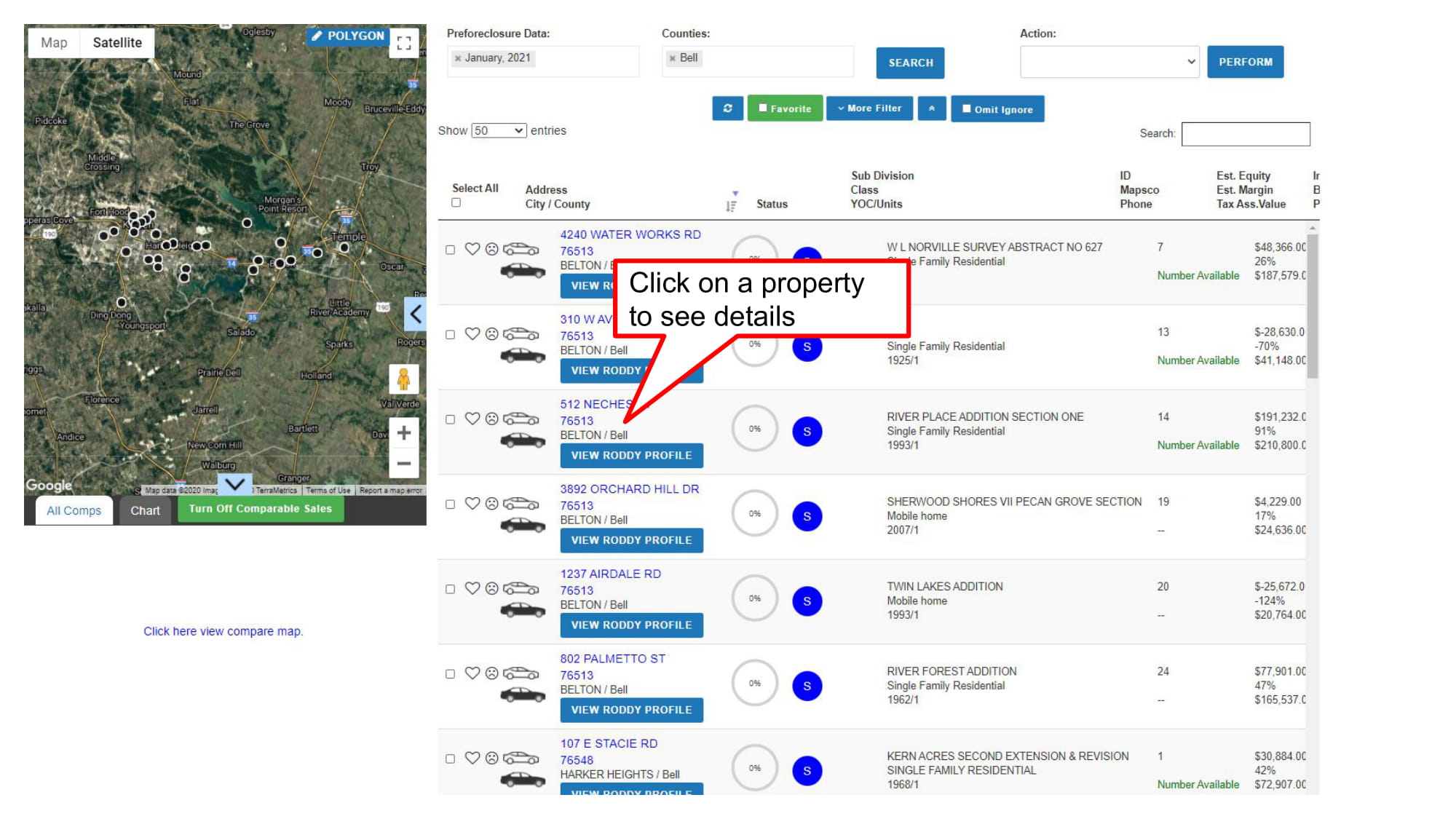Image resolution: width=1456 pixels, height=819 pixels.
Task: Favorite 4240 Water Works Rd with heart icon
Action: (x=472, y=249)
